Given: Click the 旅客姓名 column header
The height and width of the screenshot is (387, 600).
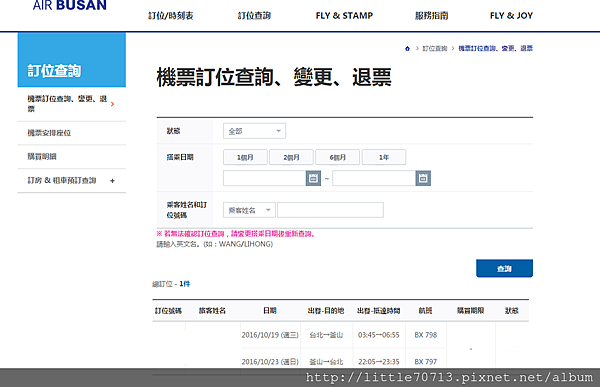Looking at the screenshot, I should click(x=212, y=311).
